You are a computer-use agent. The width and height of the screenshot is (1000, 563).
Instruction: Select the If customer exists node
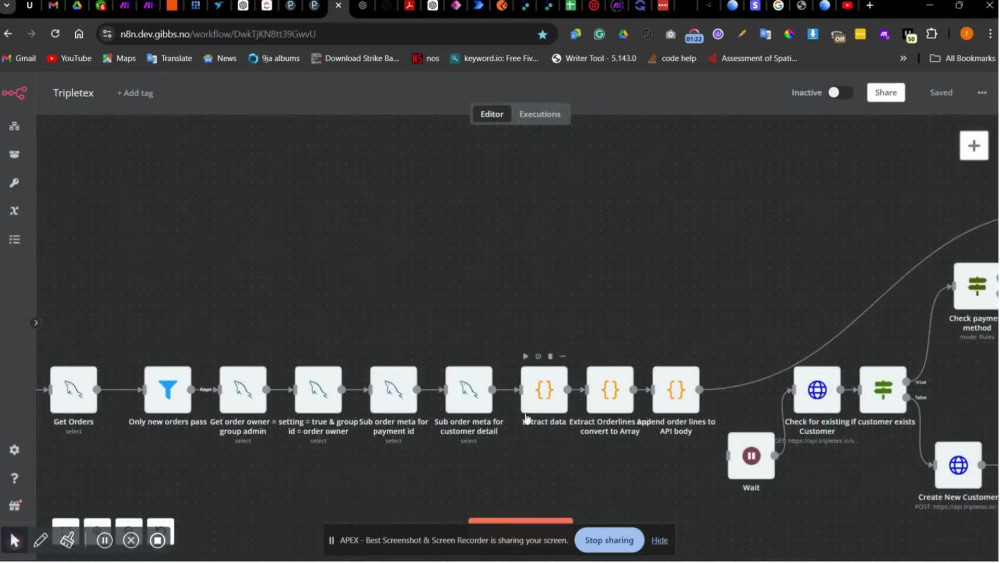(883, 390)
